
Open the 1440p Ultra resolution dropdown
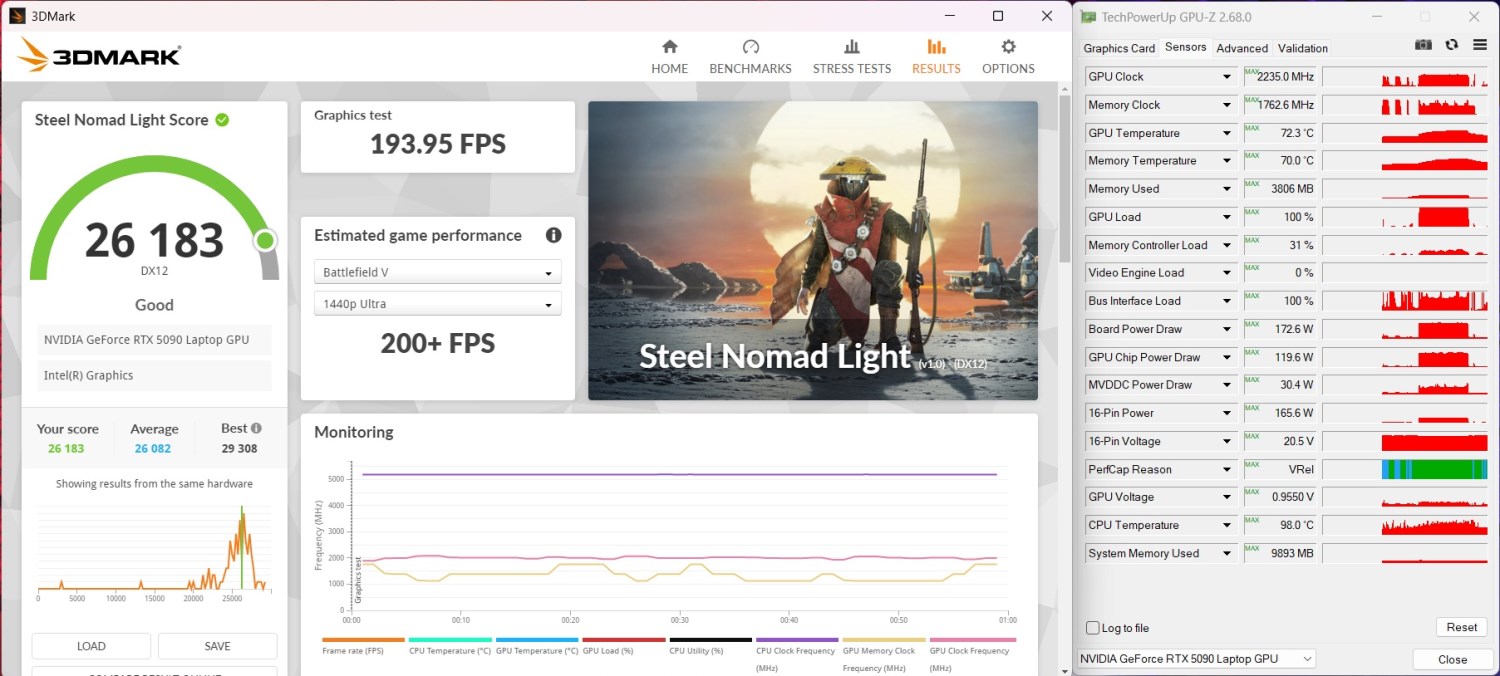coord(437,304)
